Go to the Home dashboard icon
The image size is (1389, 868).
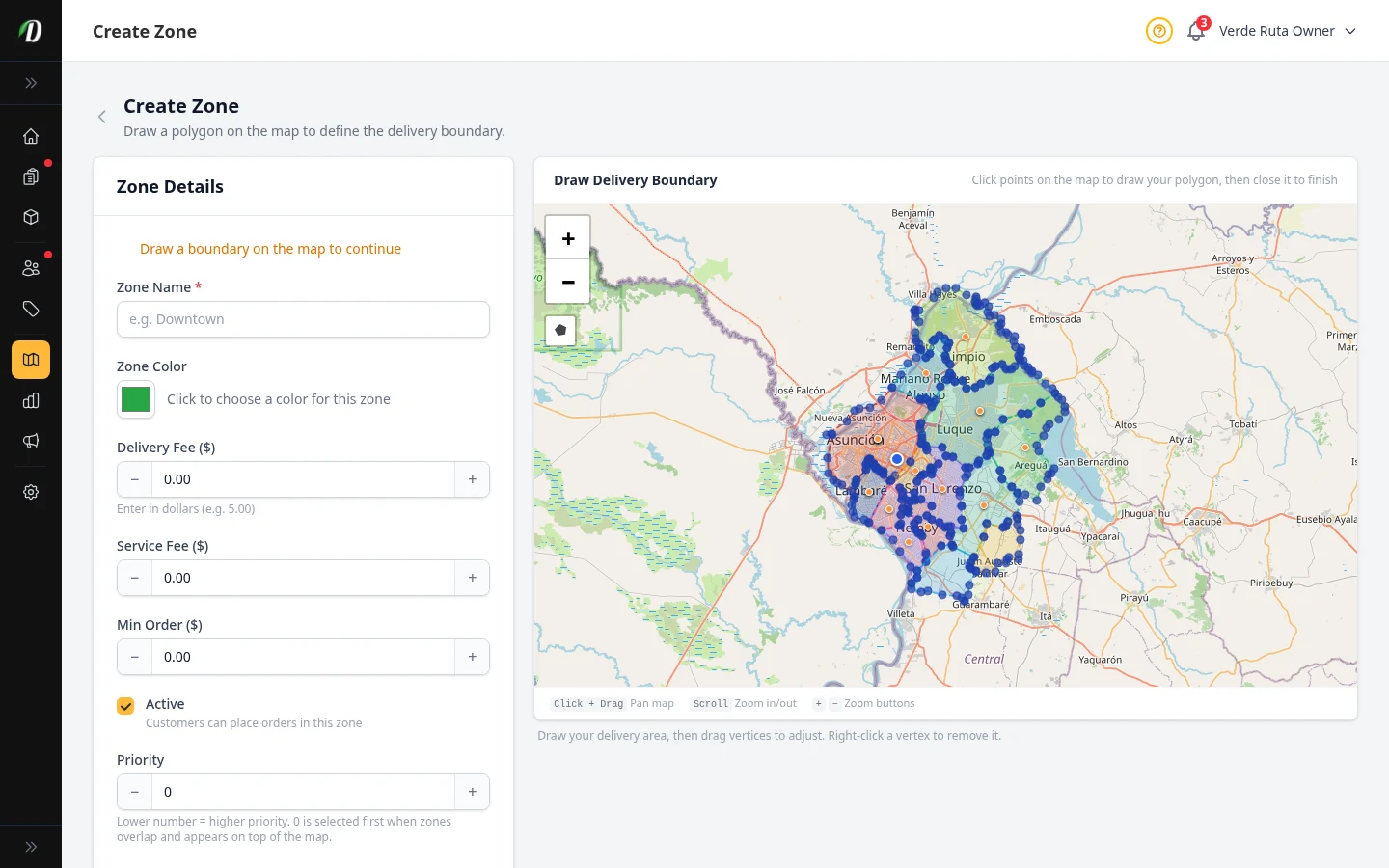tap(31, 136)
